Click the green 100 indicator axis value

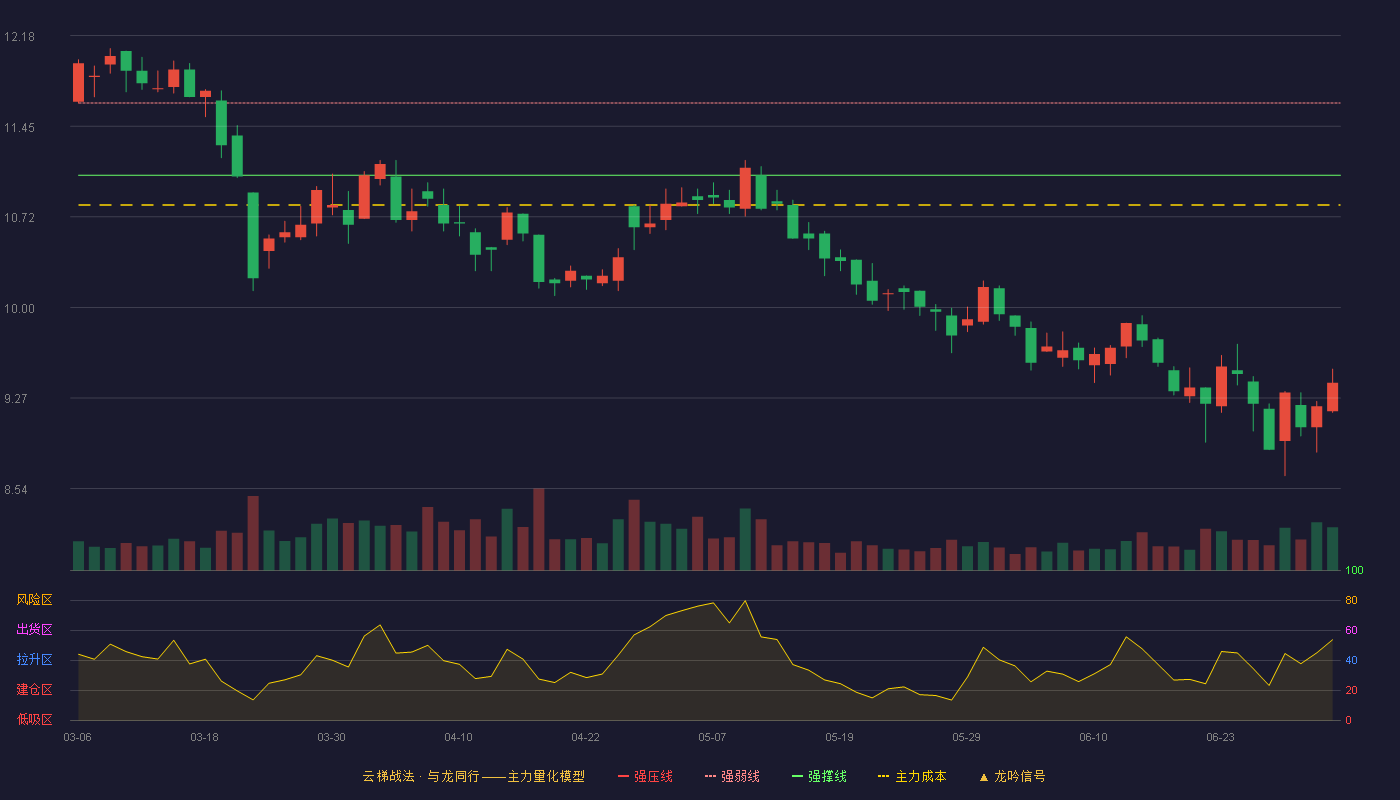pos(1354,570)
